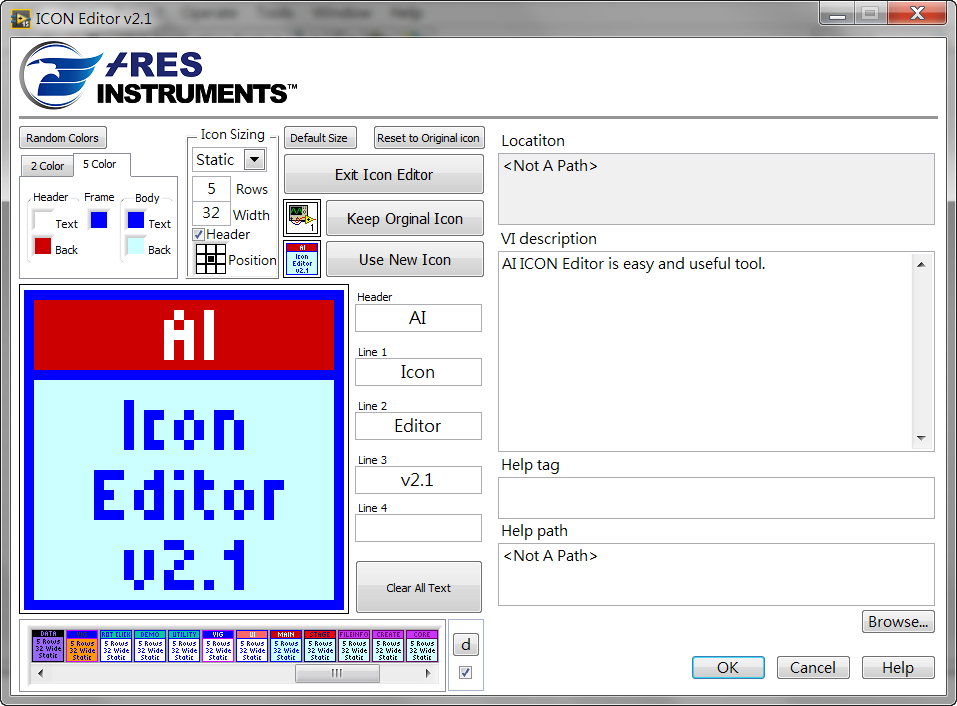Image resolution: width=957 pixels, height=706 pixels.
Task: Select the MAIN template icon
Action: pos(286,646)
